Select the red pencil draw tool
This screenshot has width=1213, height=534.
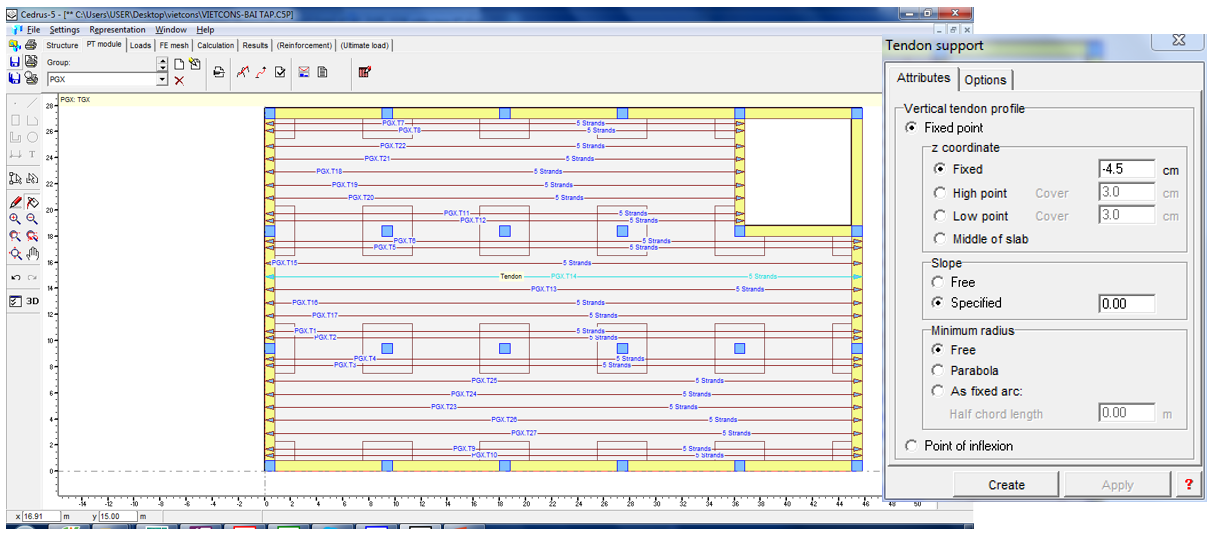[x=16, y=202]
